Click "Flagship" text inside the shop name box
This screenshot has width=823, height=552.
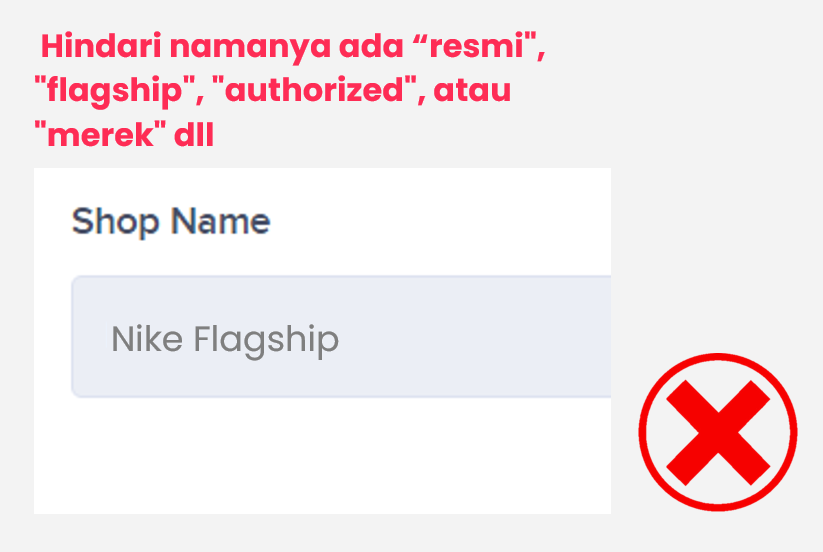point(266,341)
